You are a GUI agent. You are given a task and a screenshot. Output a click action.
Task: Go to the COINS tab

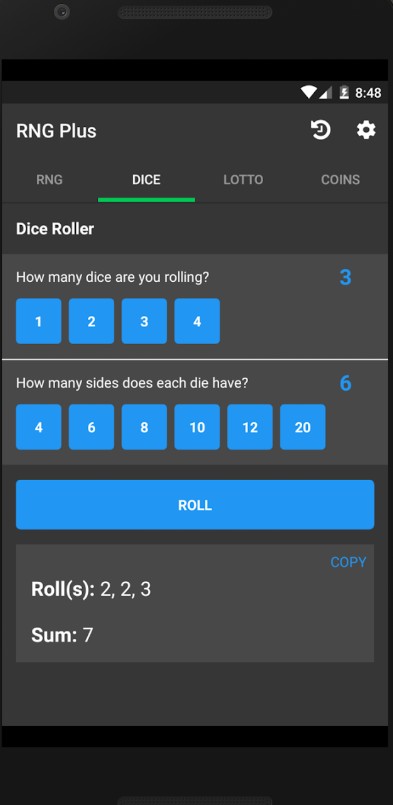(340, 180)
